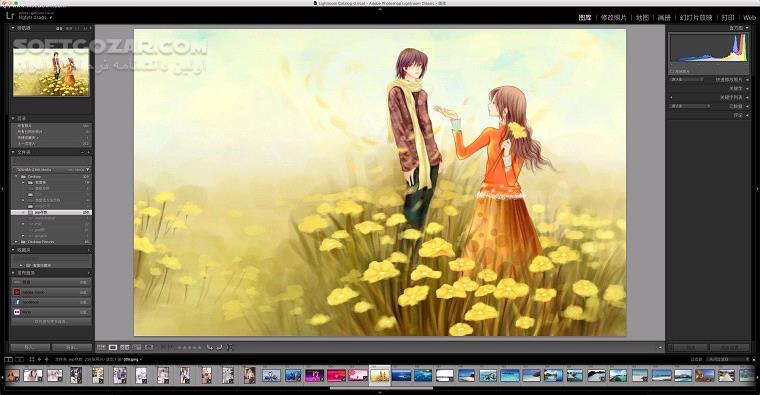Expand the 元数据 metadata panel
Screen dimensions: 760x395
pos(747,106)
